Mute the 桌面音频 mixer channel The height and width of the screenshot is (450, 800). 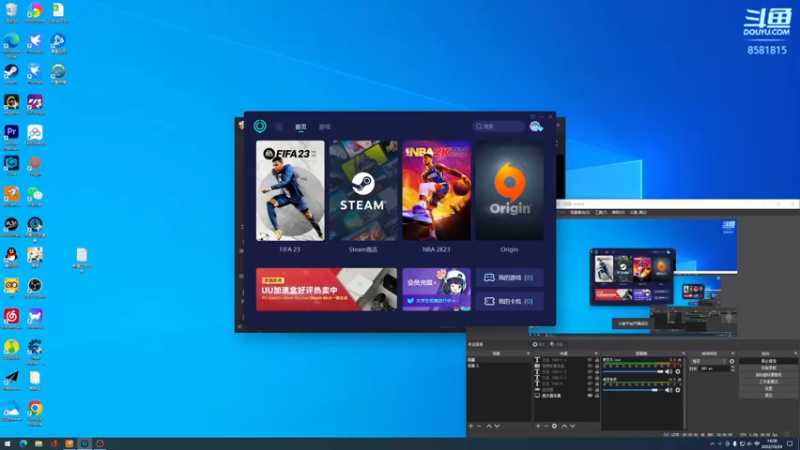pos(668,390)
